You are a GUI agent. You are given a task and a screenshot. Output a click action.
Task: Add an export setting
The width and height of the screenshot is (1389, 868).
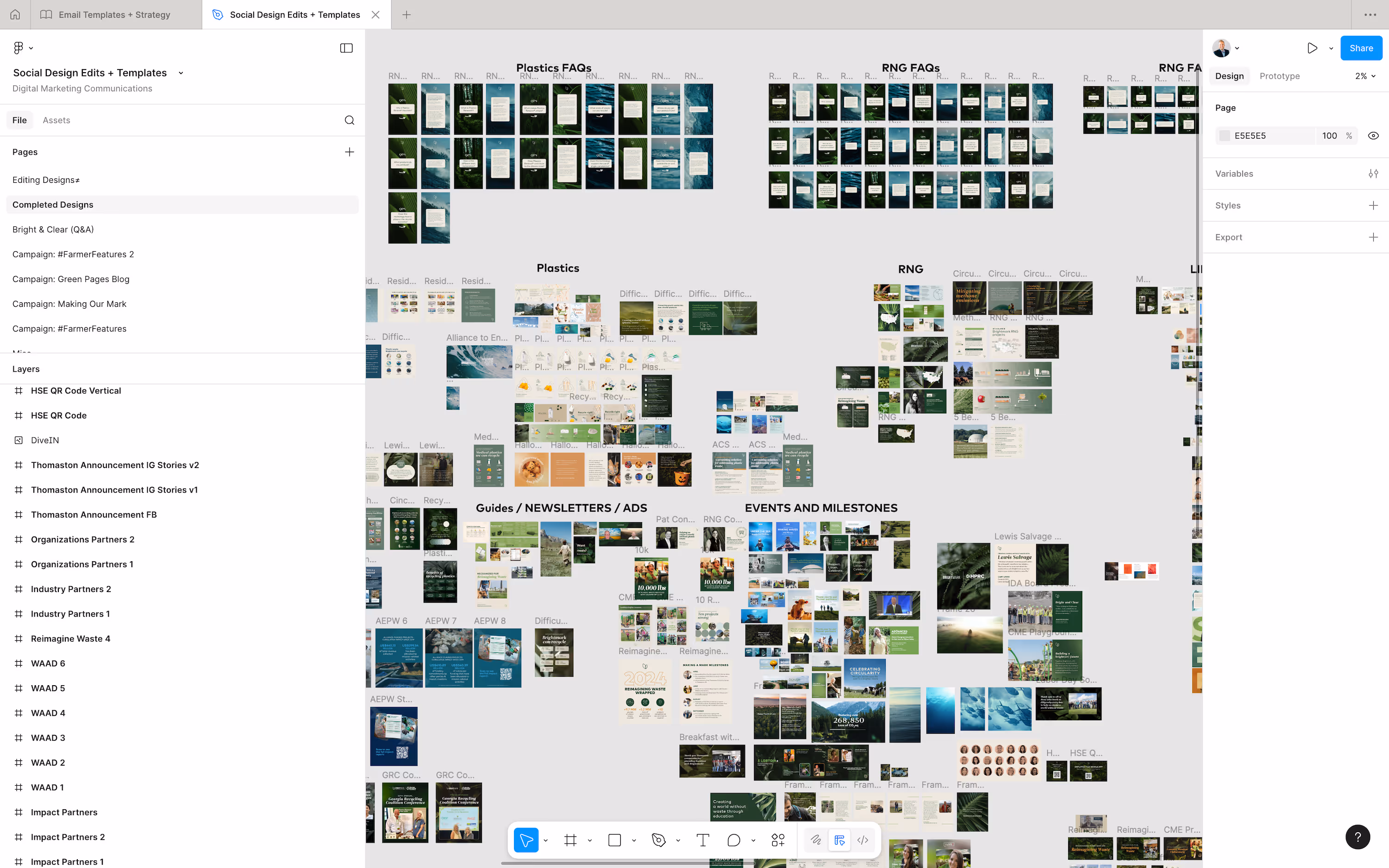click(1373, 237)
